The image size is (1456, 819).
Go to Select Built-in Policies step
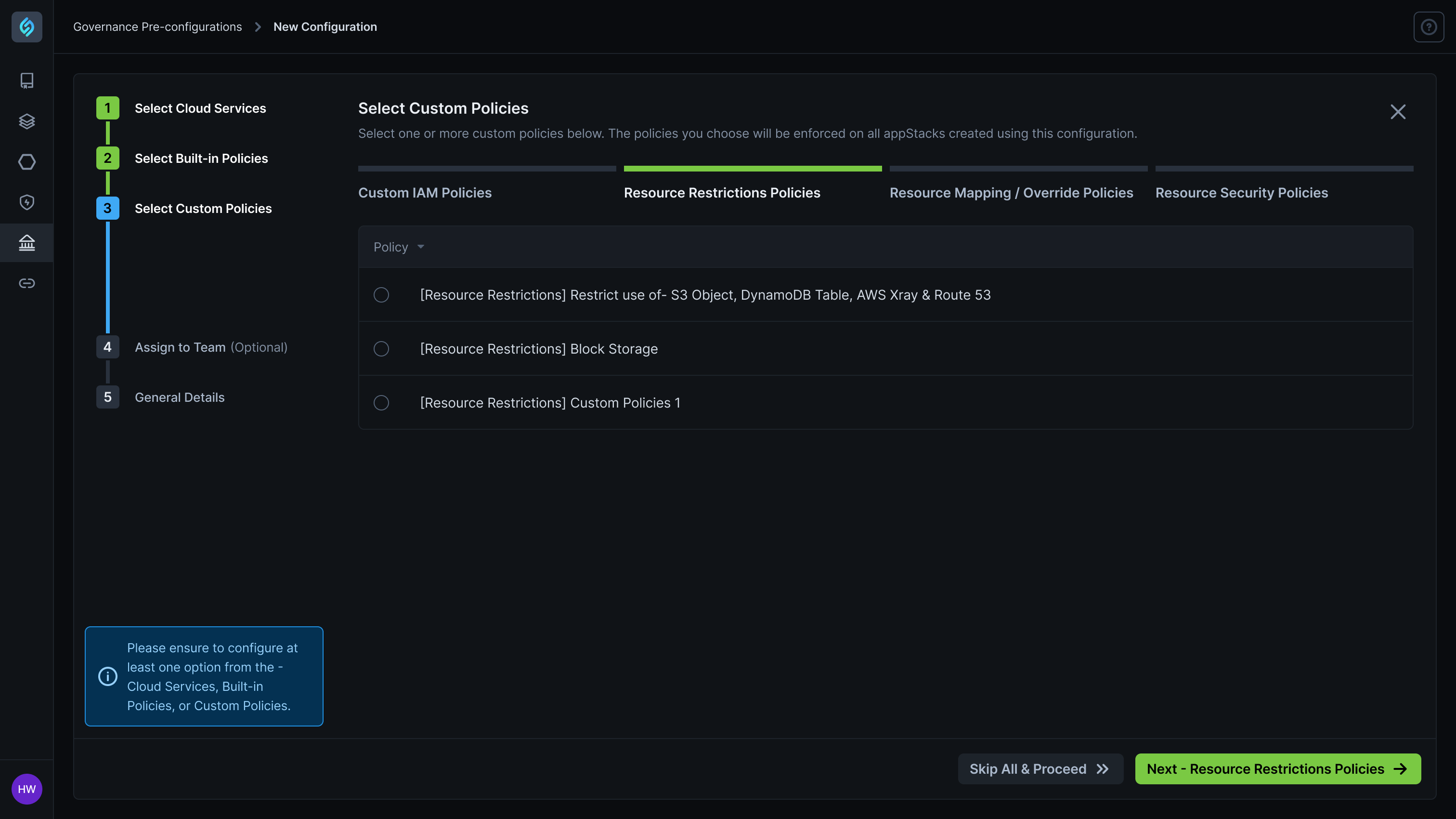[x=201, y=159]
